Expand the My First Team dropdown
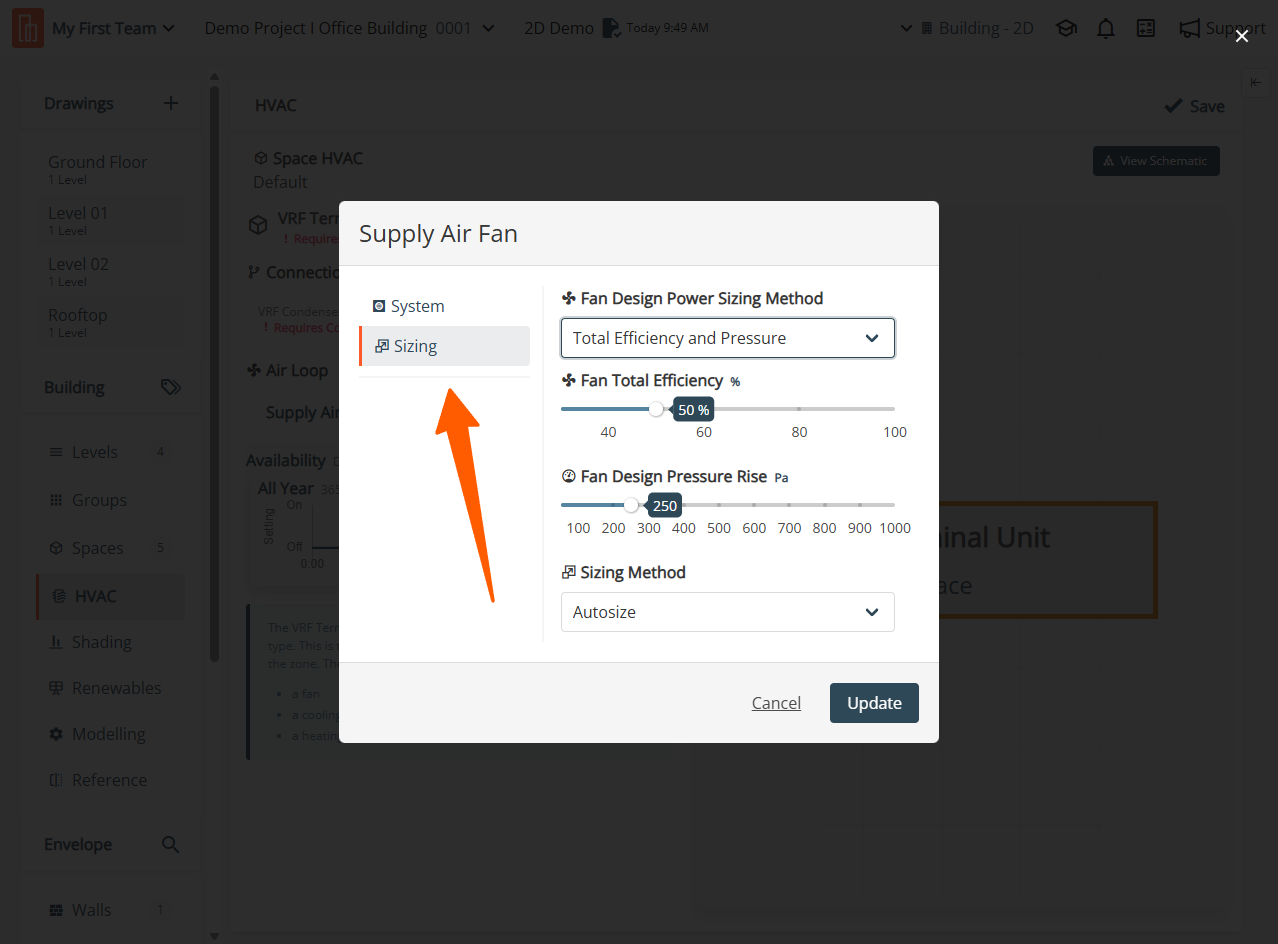Screen dimensions: 1278x944 [113, 29]
